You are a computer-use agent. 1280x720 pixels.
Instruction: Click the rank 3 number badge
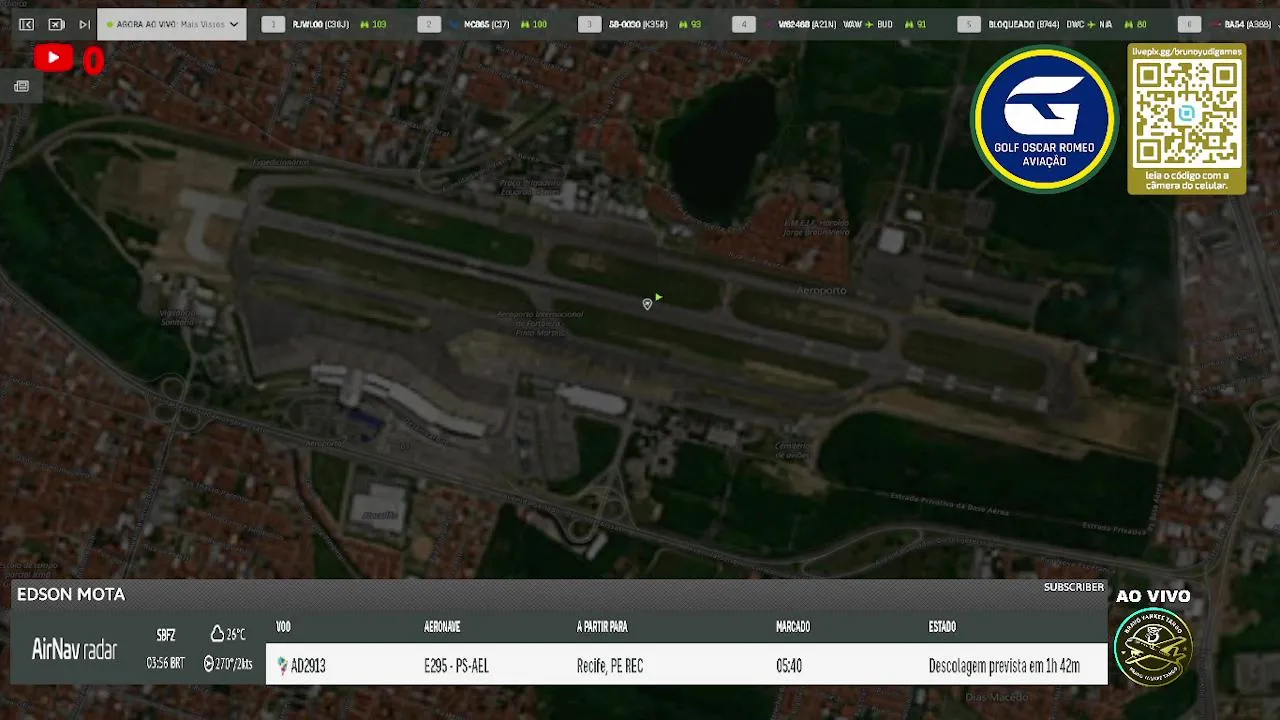coord(589,24)
